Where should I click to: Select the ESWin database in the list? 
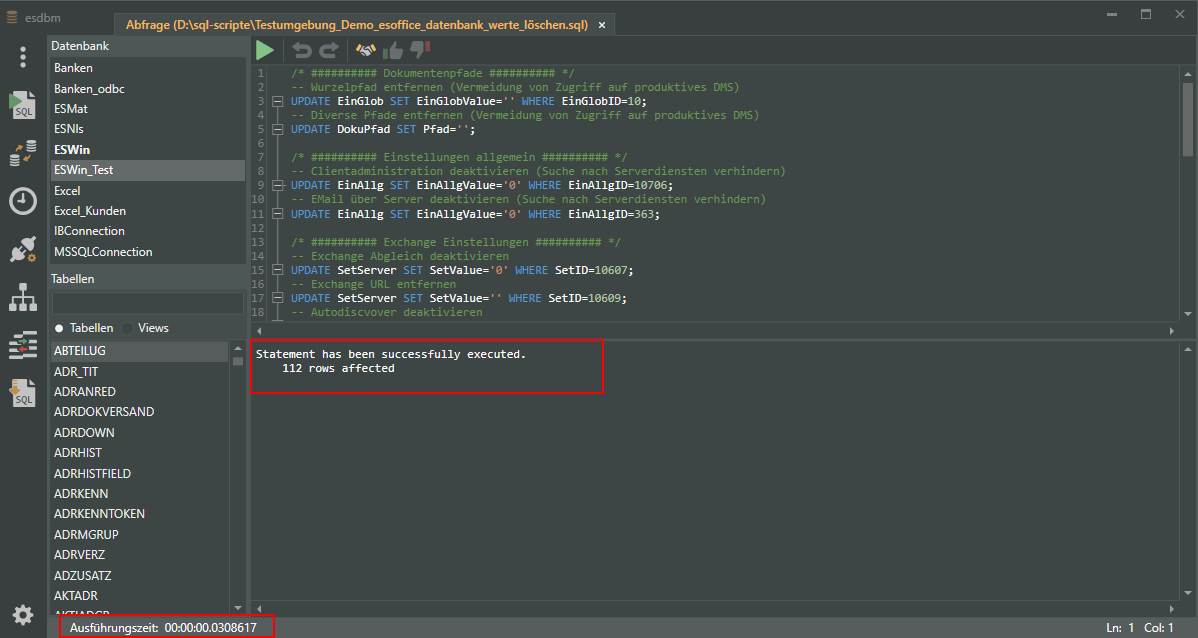(x=72, y=150)
